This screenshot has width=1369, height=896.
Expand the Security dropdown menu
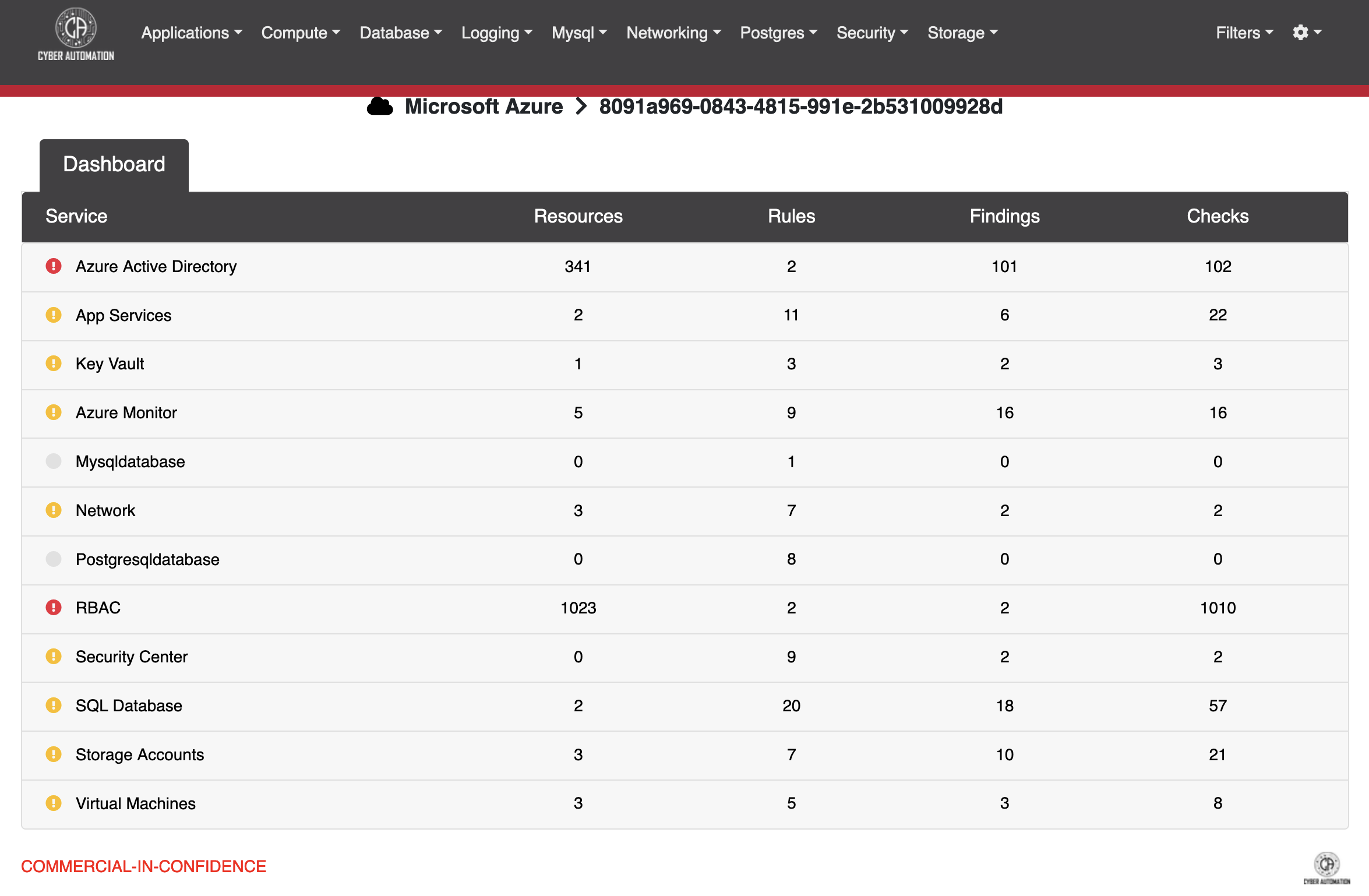[x=873, y=33]
